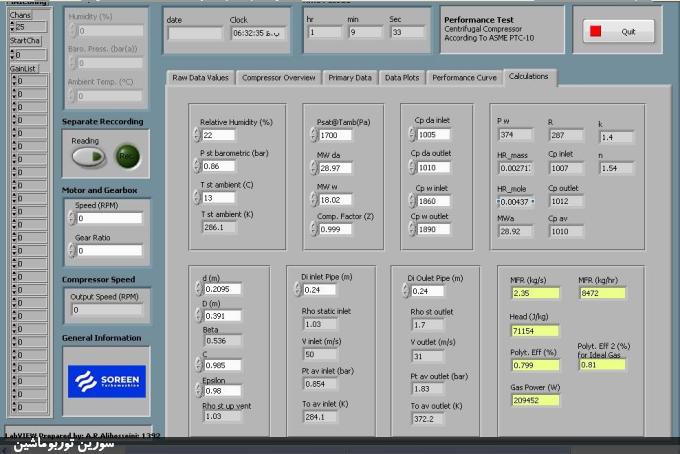Go to the Performance Curve tab
This screenshot has width=680, height=454.
[464, 77]
